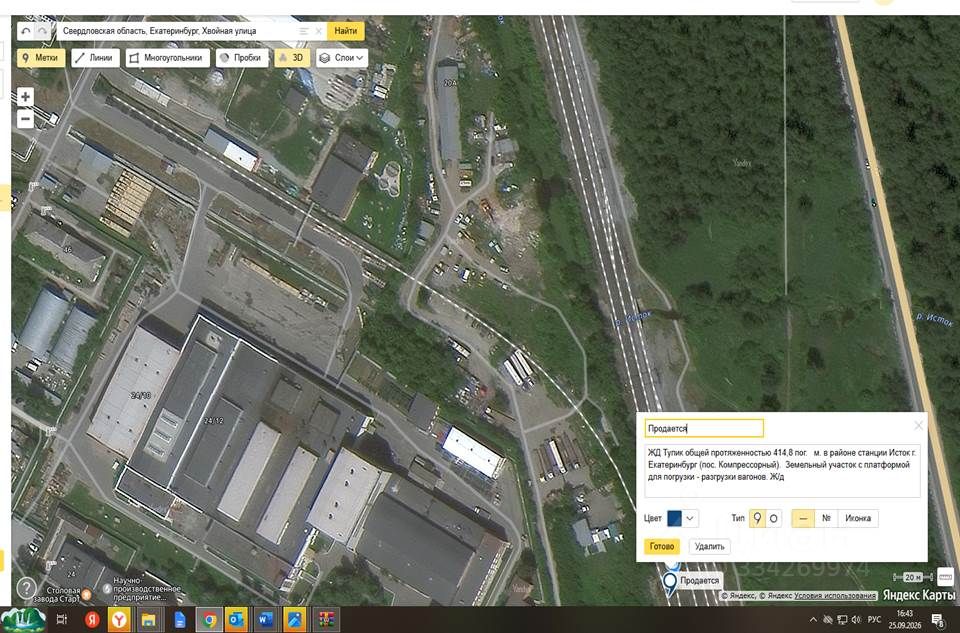Open the search options list icon

(x=304, y=31)
